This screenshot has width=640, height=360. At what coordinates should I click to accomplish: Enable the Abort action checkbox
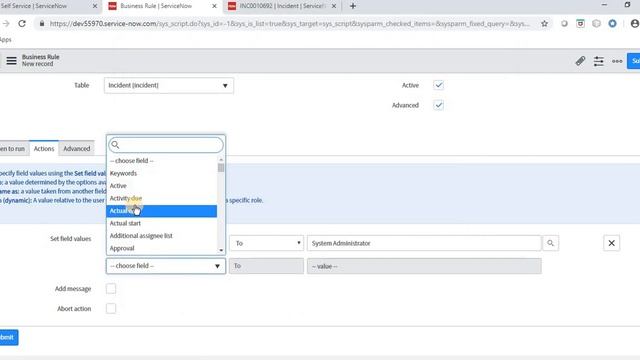click(x=111, y=308)
